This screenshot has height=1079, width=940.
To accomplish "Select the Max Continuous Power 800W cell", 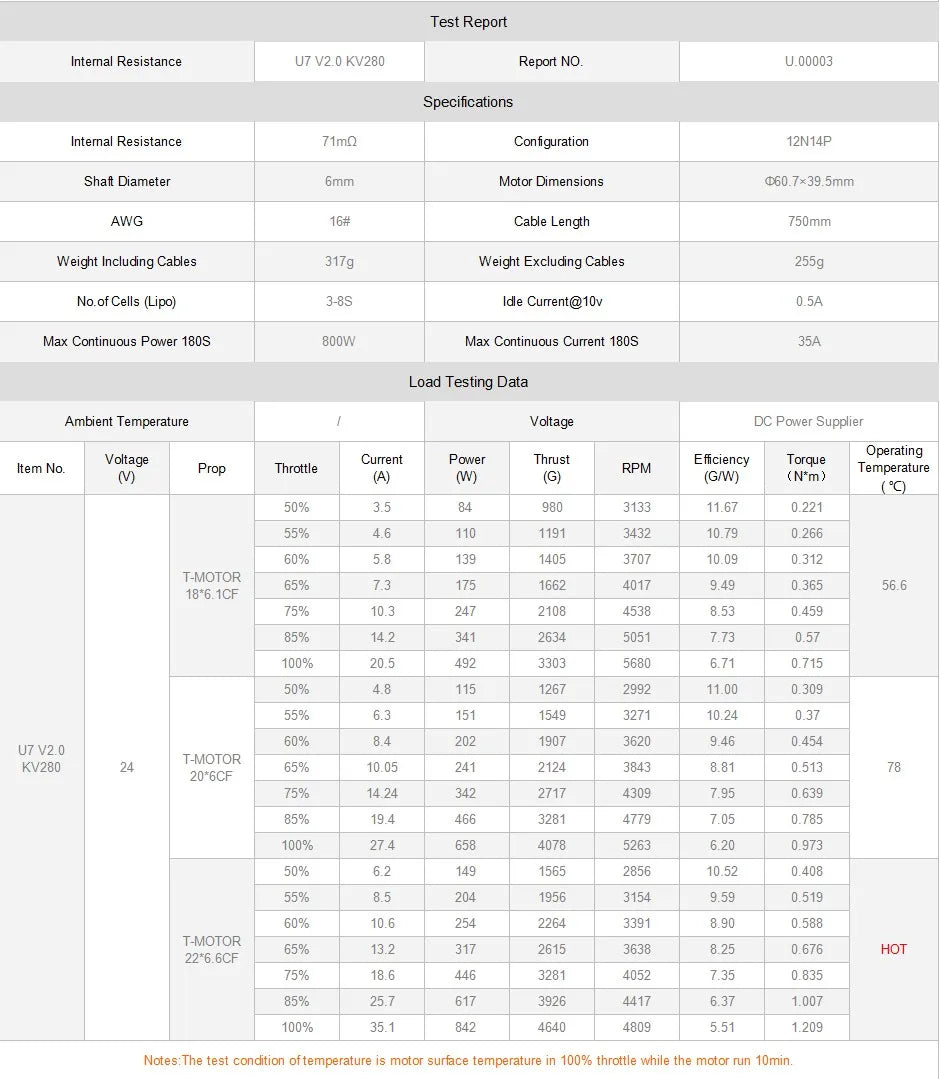I will 338,341.
